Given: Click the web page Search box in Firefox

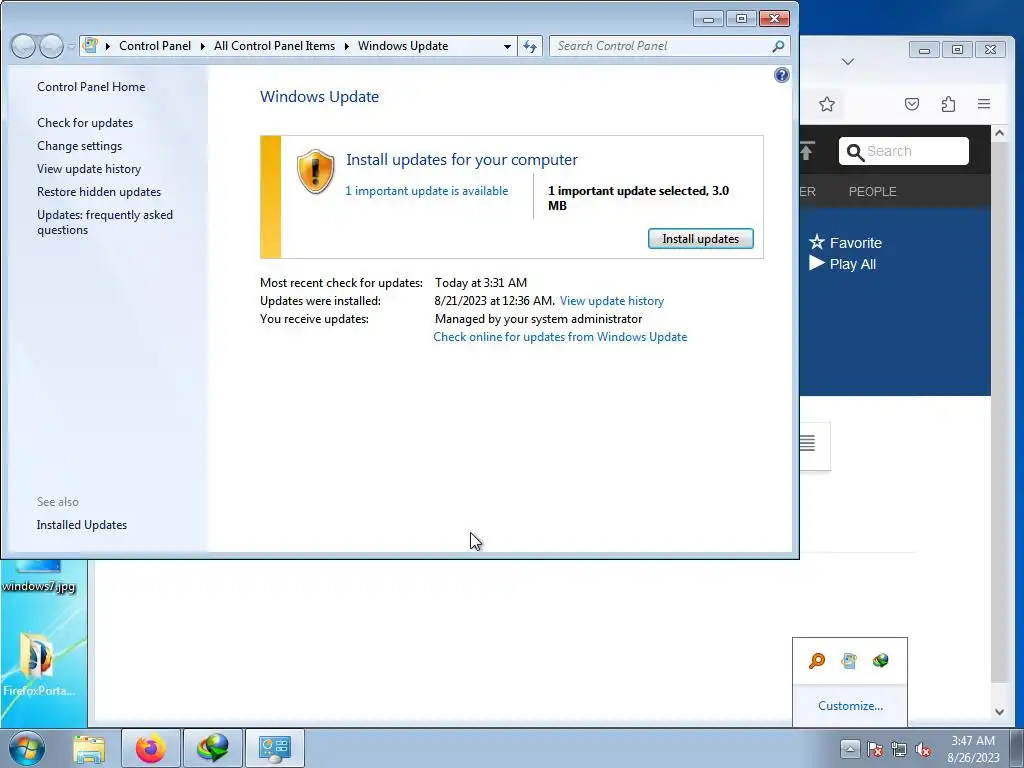Looking at the screenshot, I should click(903, 151).
